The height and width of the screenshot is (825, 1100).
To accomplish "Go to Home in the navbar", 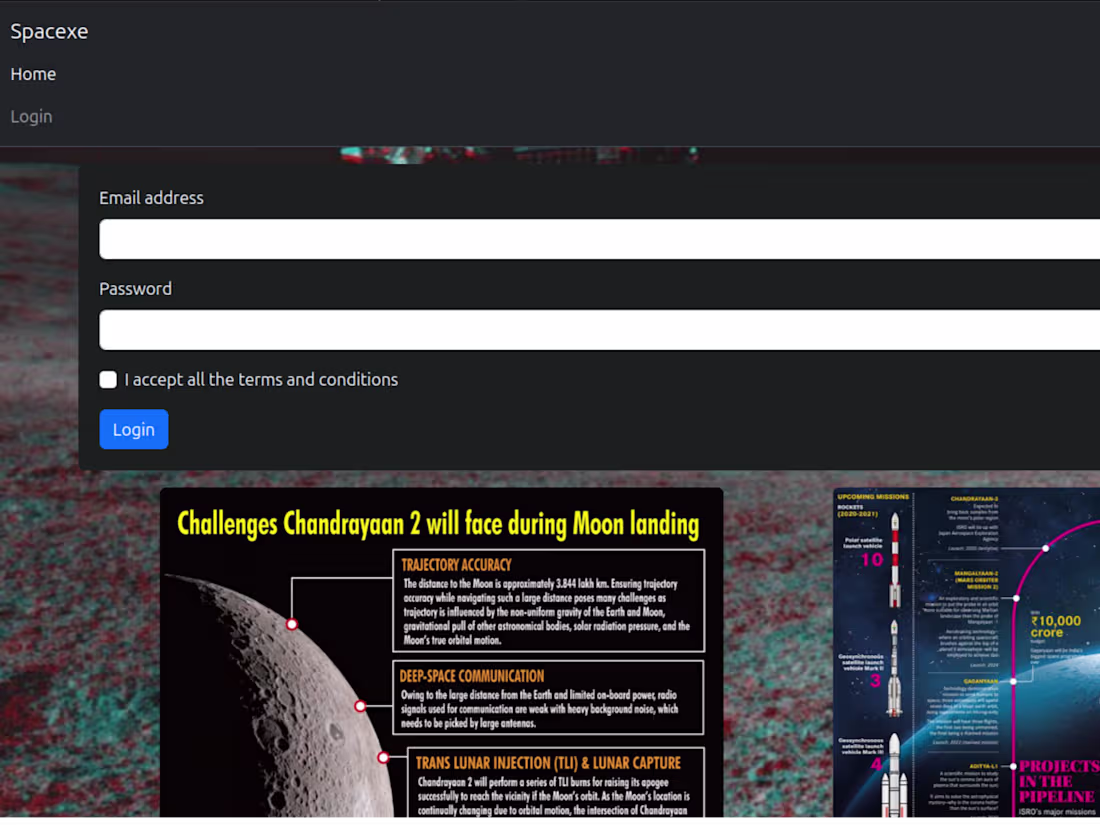I will [33, 74].
